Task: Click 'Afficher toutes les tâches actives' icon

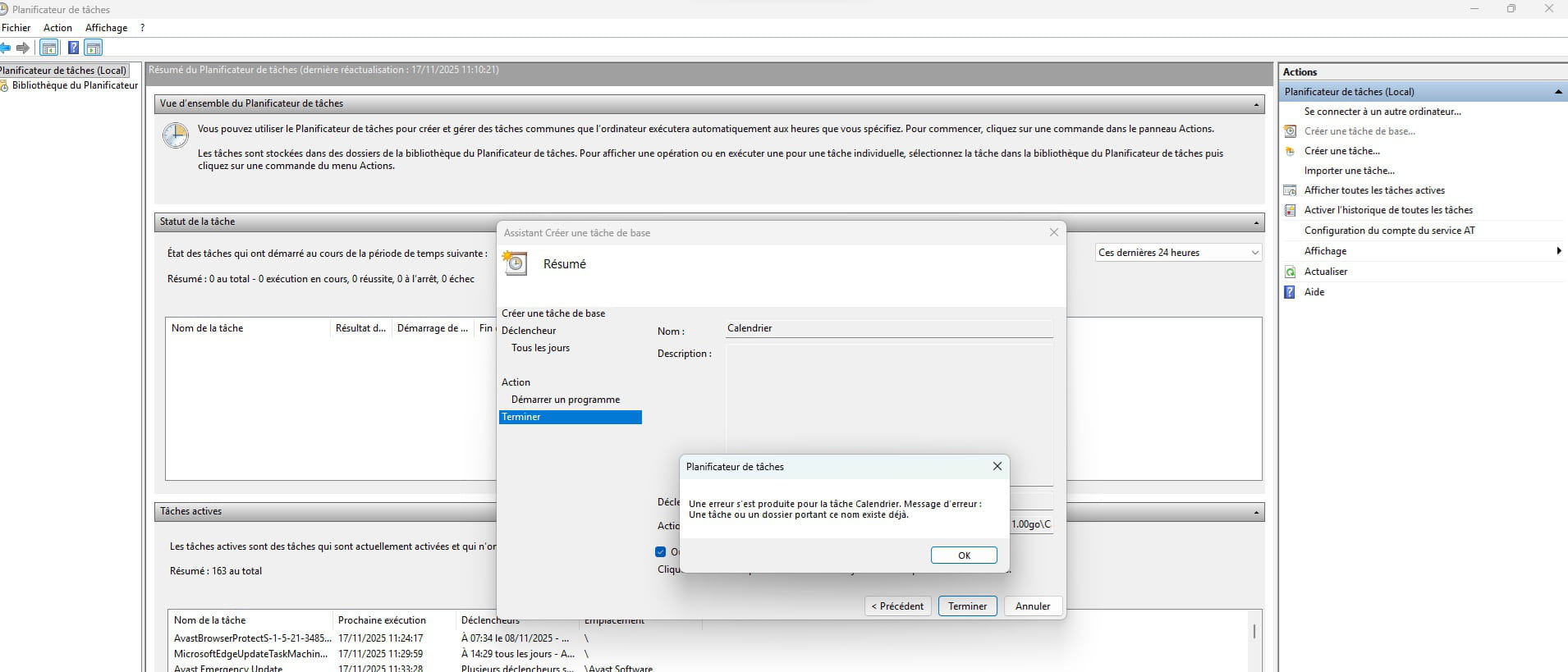Action: (x=1290, y=190)
